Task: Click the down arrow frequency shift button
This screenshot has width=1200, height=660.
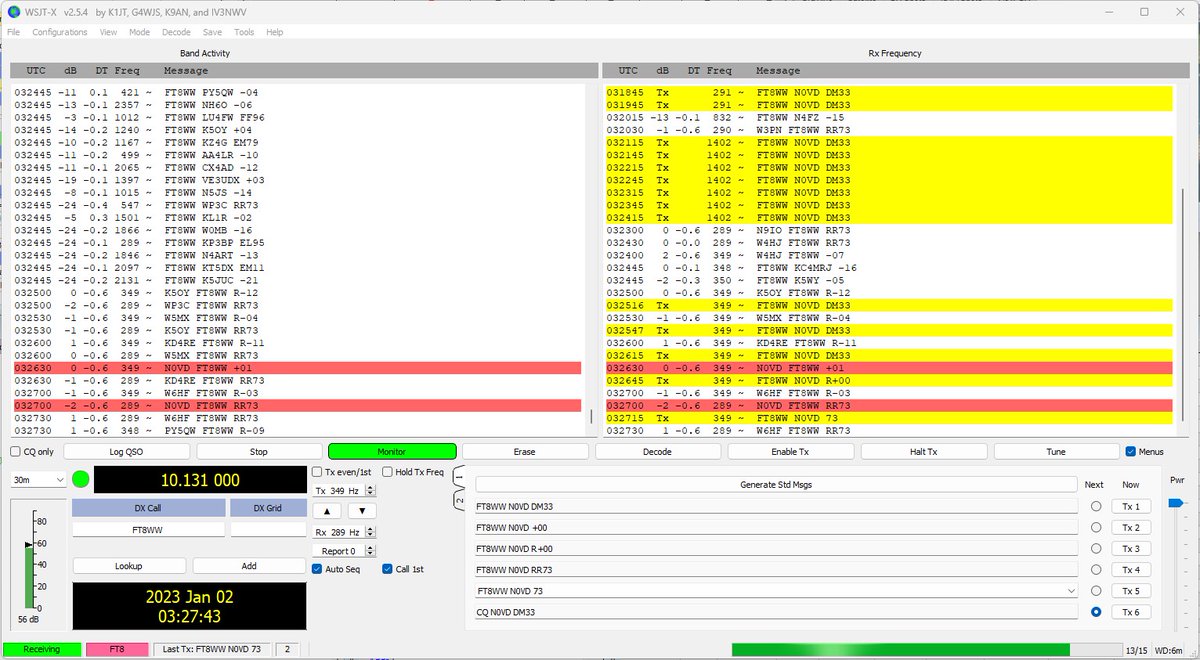Action: [362, 510]
